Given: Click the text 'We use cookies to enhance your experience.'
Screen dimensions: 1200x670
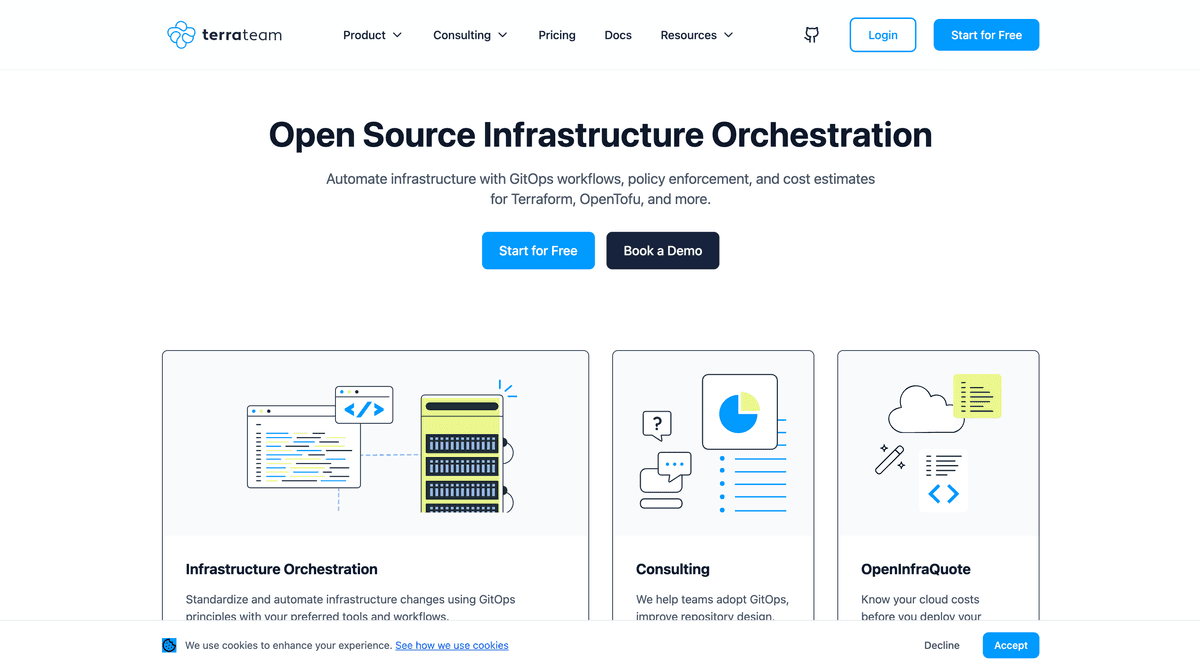Looking at the screenshot, I should [288, 645].
